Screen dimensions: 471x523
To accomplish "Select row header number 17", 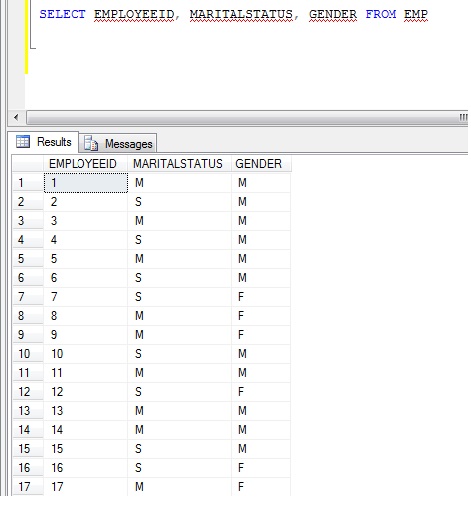I will click(x=28, y=487).
